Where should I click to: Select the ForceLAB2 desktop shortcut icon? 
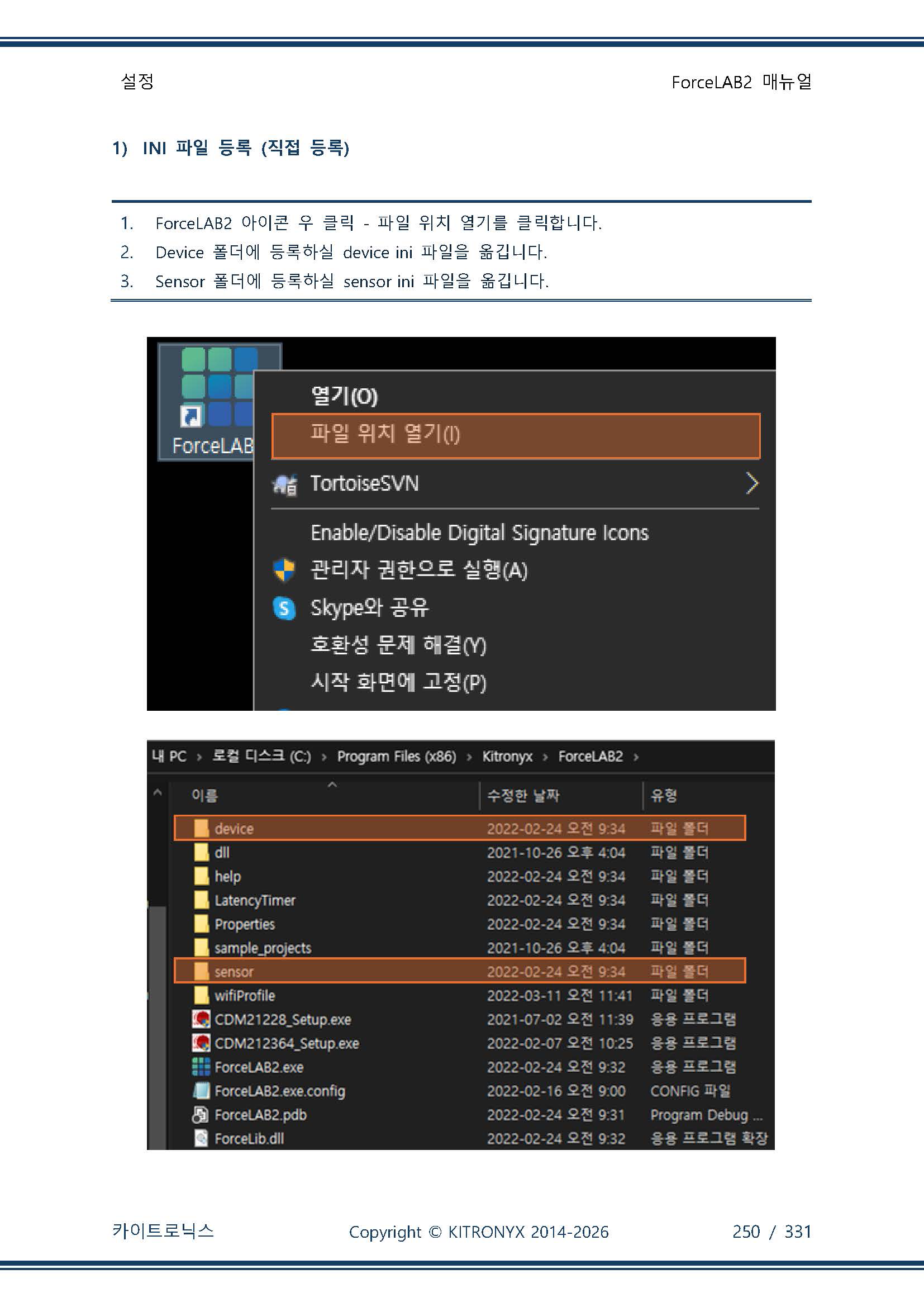[x=218, y=402]
